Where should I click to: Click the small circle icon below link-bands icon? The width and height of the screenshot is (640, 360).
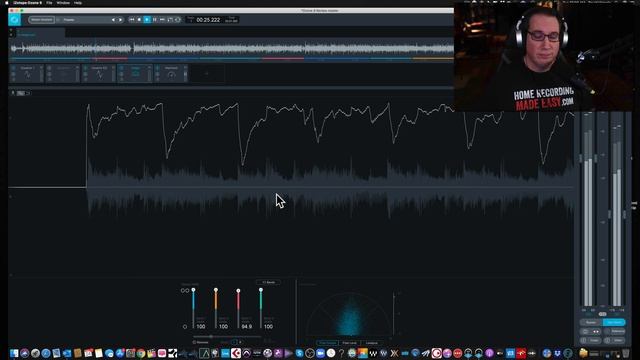point(185,327)
